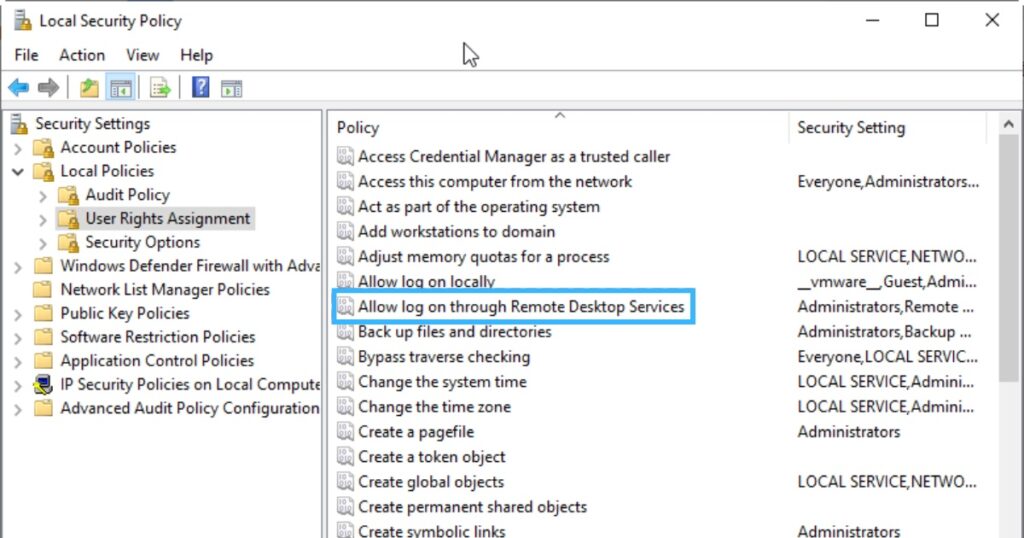Click icon beside Bypass traverse checking
Viewport: 1024px width, 538px height.
345,356
